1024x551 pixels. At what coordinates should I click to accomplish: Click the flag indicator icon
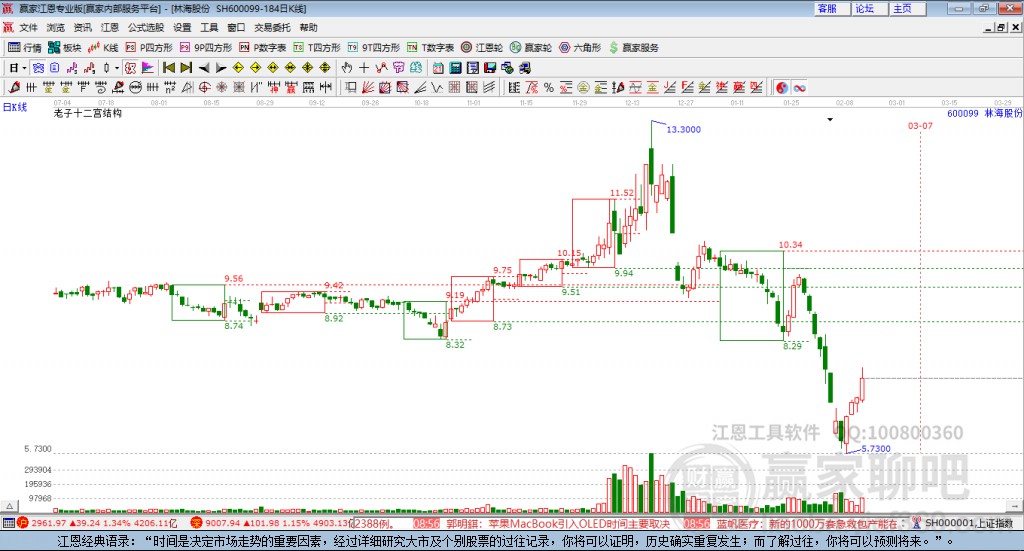(x=148, y=68)
